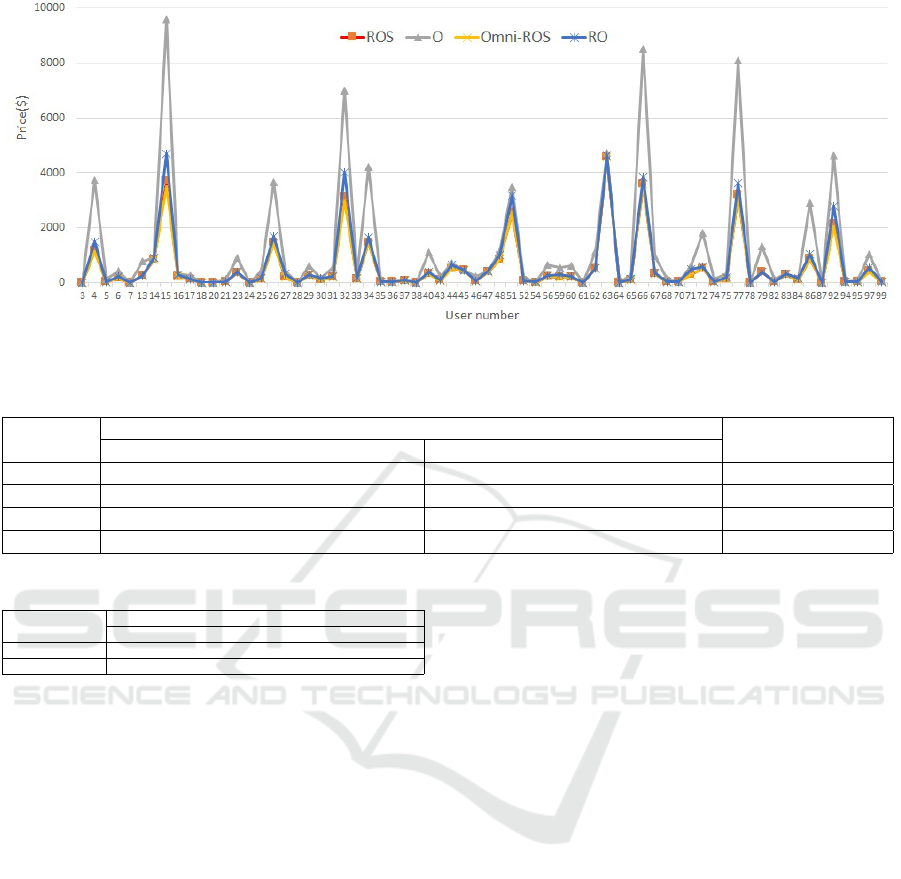The width and height of the screenshot is (901, 879).
Task: Click the ROS legend marker icon
Action: click(347, 37)
